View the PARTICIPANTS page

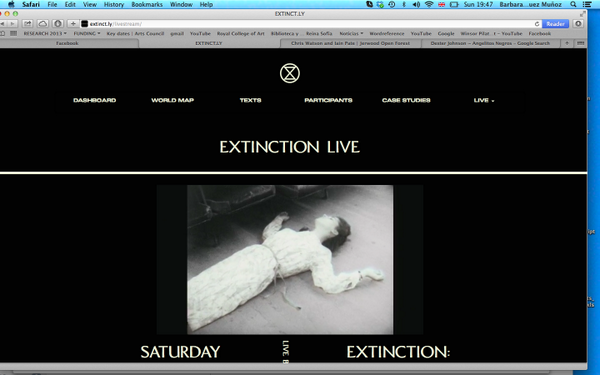(x=328, y=100)
